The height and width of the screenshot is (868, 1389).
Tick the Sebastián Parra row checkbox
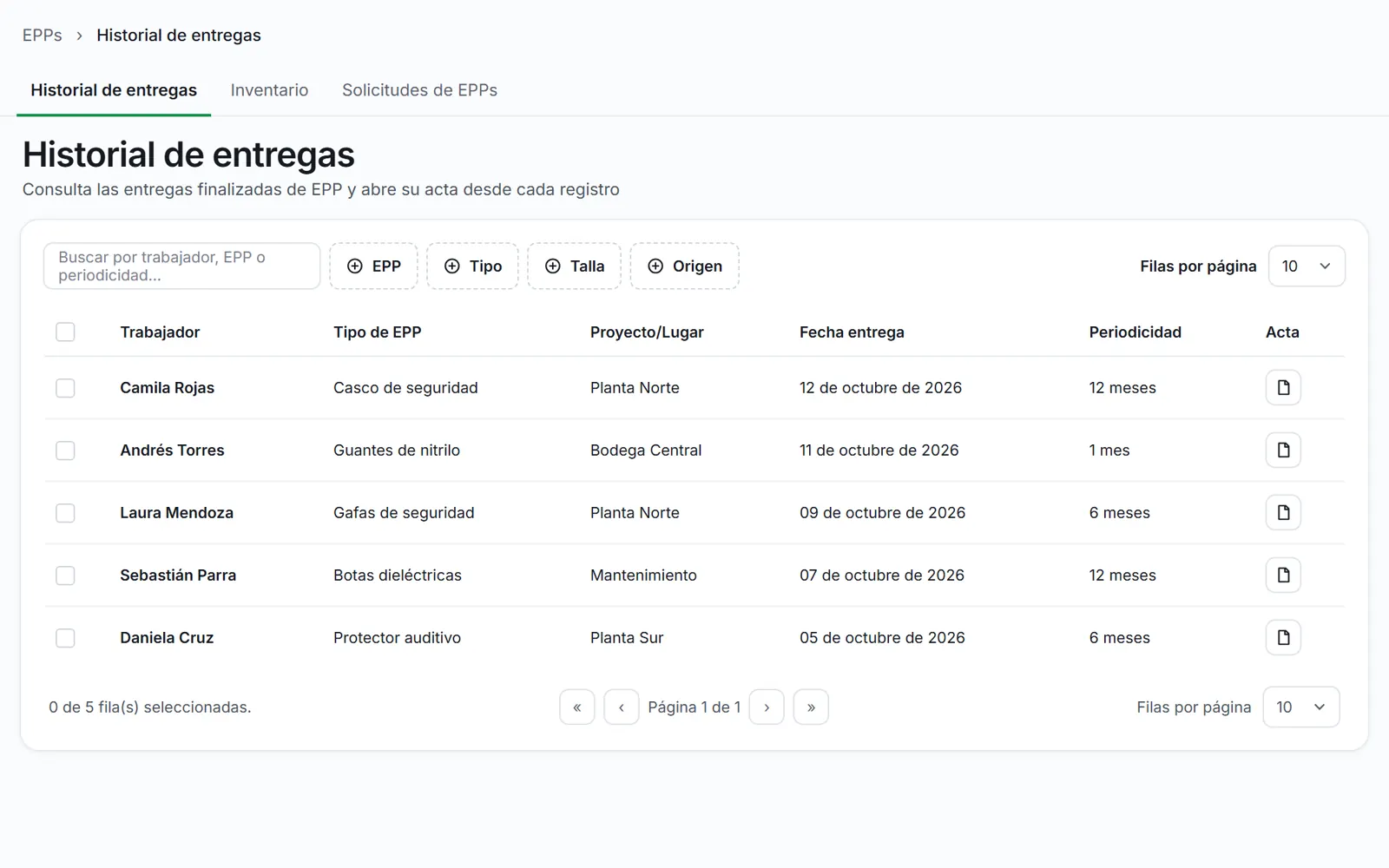click(x=65, y=575)
